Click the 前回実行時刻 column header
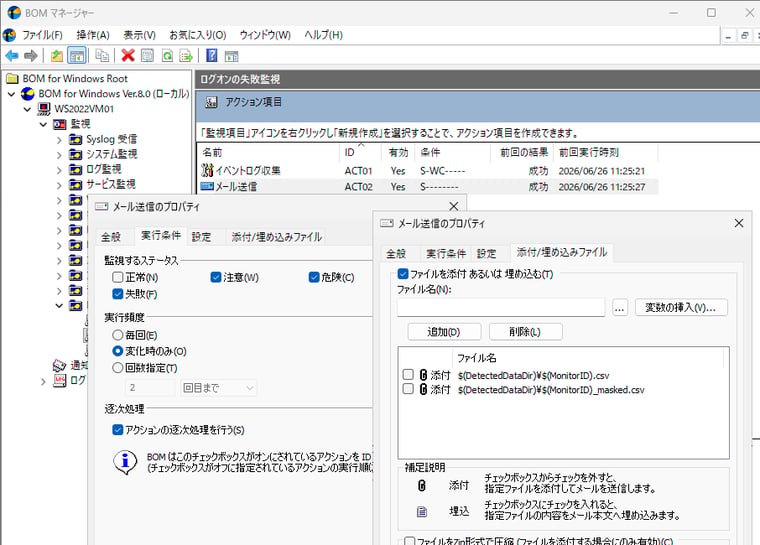The image size is (760, 545). point(605,153)
